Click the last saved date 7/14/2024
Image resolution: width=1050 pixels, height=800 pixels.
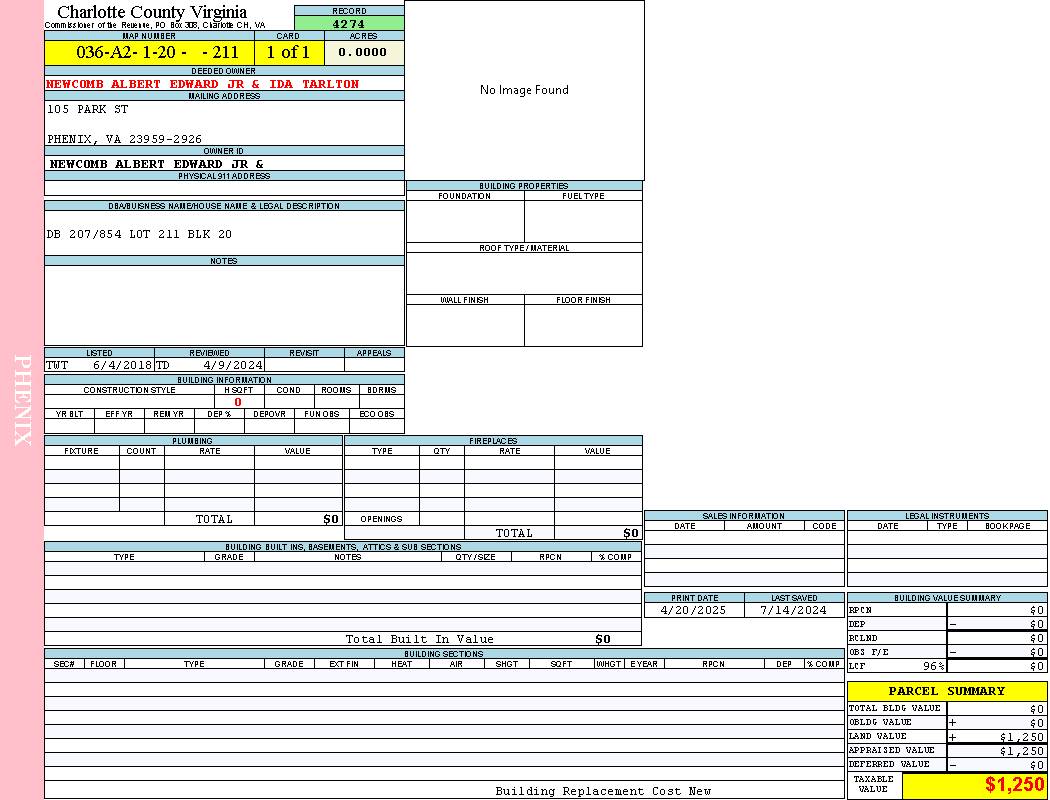click(793, 610)
